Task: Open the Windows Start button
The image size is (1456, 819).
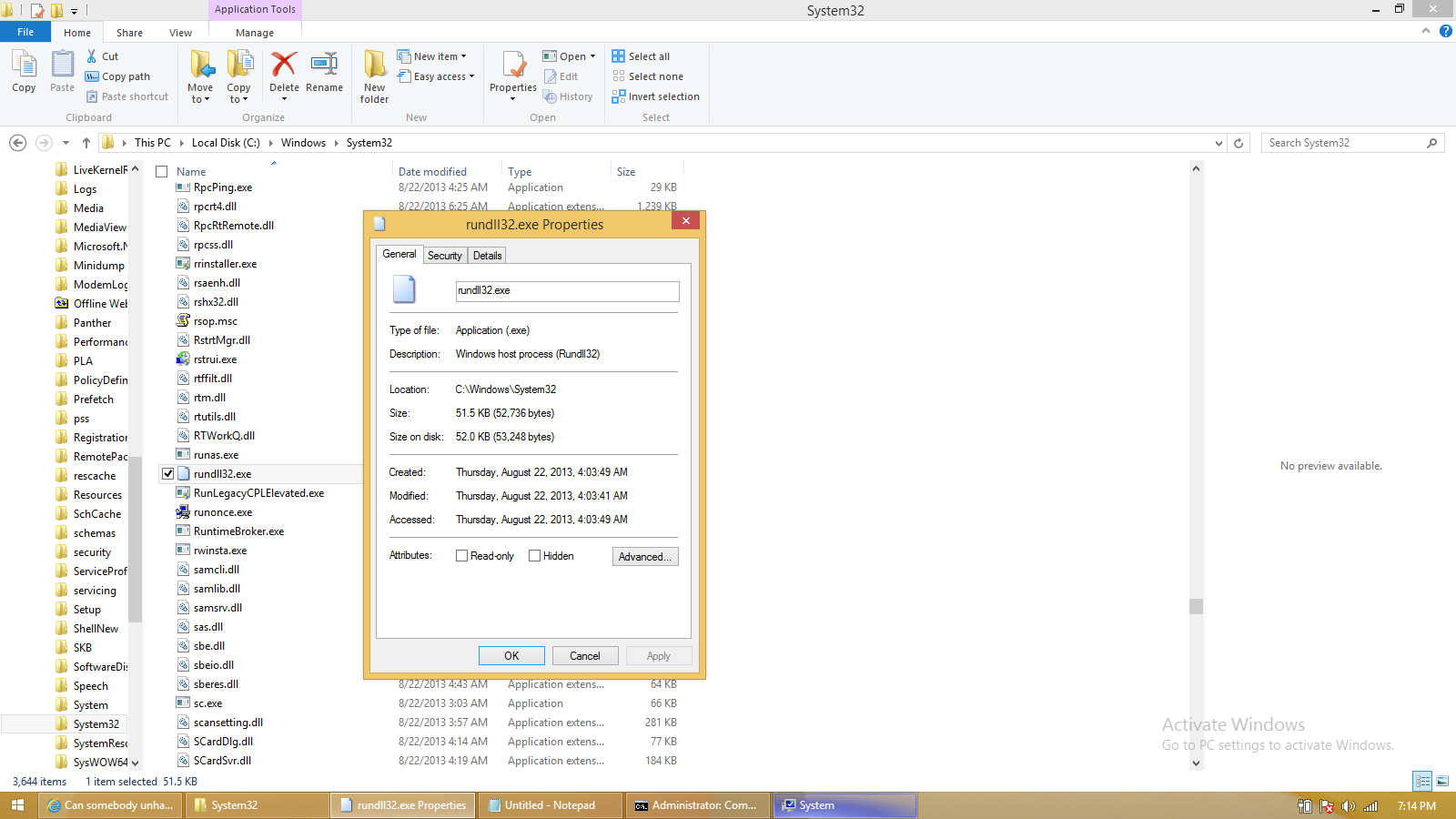Action: 18,805
